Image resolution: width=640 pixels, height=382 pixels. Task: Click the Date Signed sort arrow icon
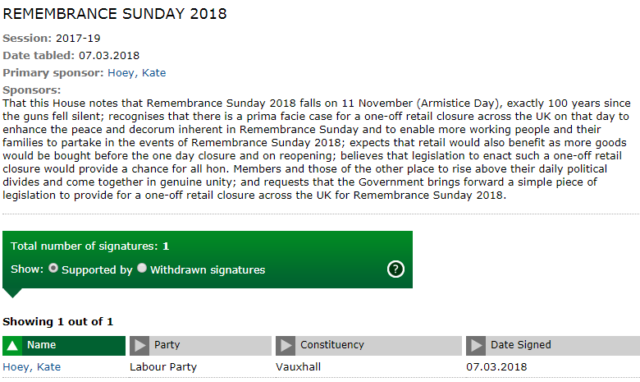[x=476, y=346]
